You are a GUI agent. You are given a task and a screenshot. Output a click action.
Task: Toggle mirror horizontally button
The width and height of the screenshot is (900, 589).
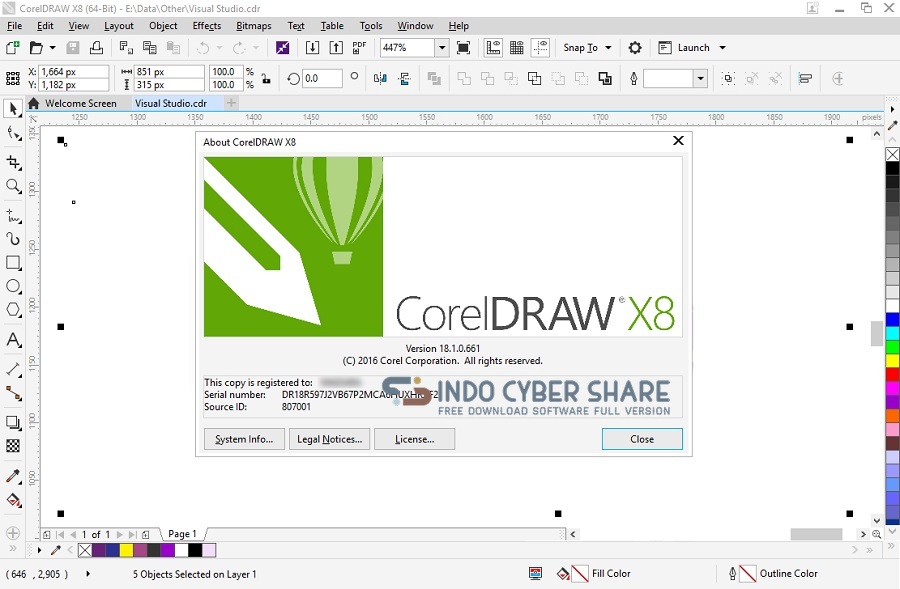380,79
